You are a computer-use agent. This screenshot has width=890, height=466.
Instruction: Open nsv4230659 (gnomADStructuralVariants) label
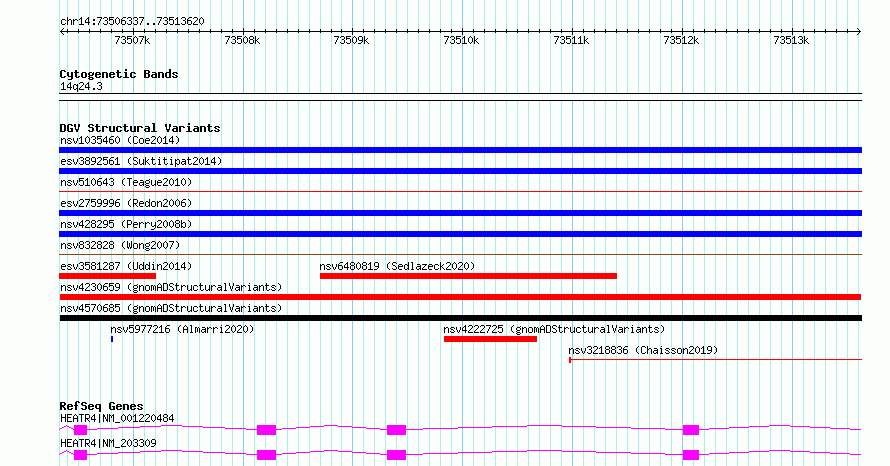coord(171,287)
